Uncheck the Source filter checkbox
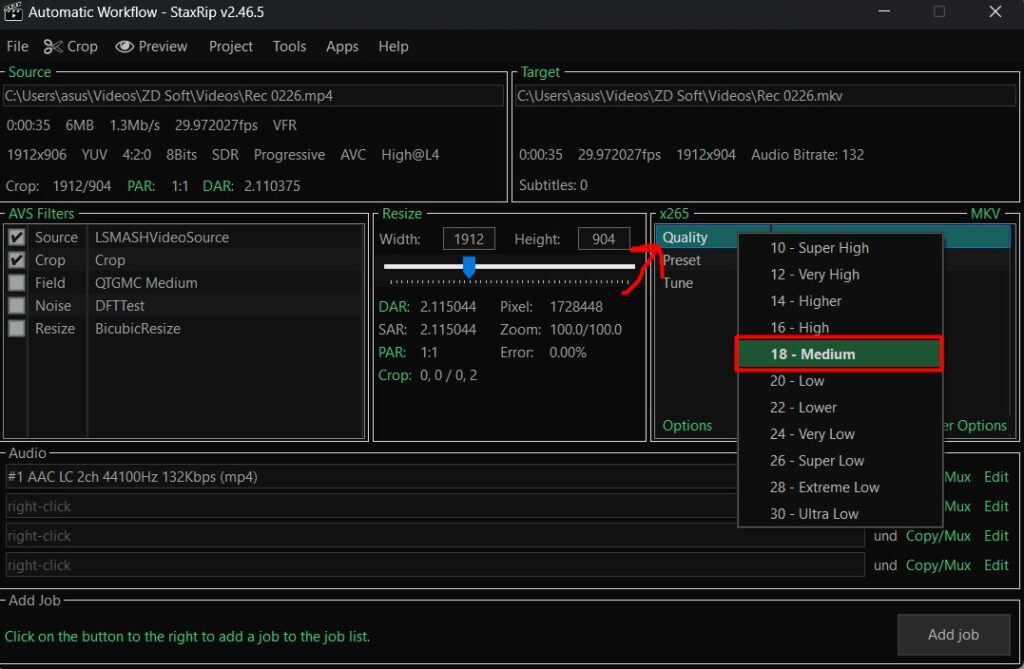The height and width of the screenshot is (669, 1024). point(17,238)
